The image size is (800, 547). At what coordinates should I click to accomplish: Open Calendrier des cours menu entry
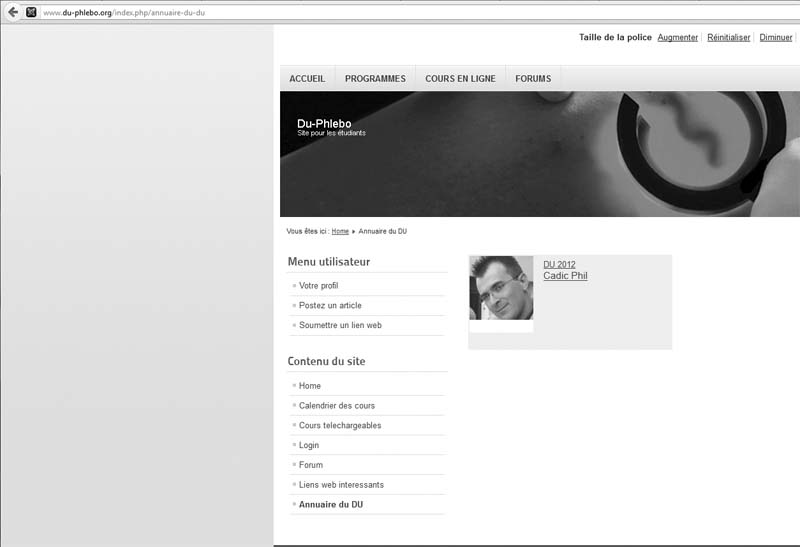click(x=337, y=406)
